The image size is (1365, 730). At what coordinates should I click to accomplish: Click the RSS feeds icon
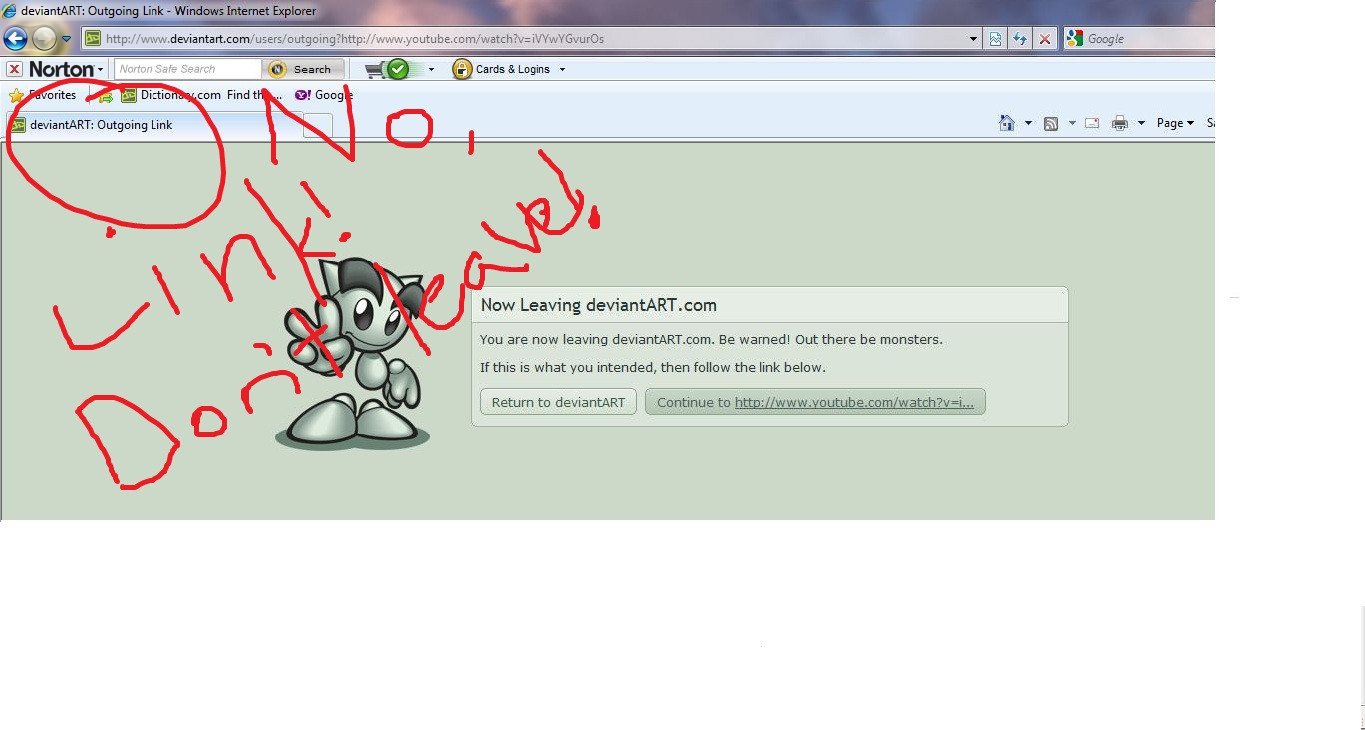pyautogui.click(x=1051, y=123)
